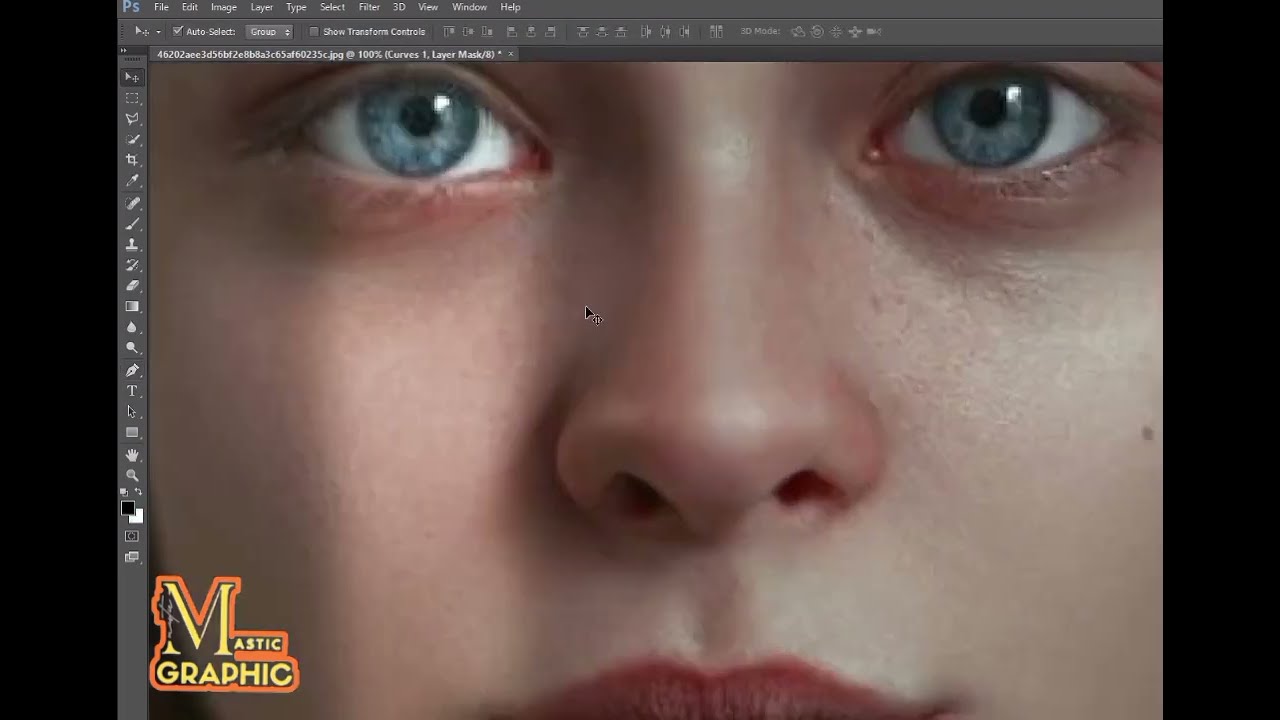Select the History Brush tool

click(x=132, y=265)
